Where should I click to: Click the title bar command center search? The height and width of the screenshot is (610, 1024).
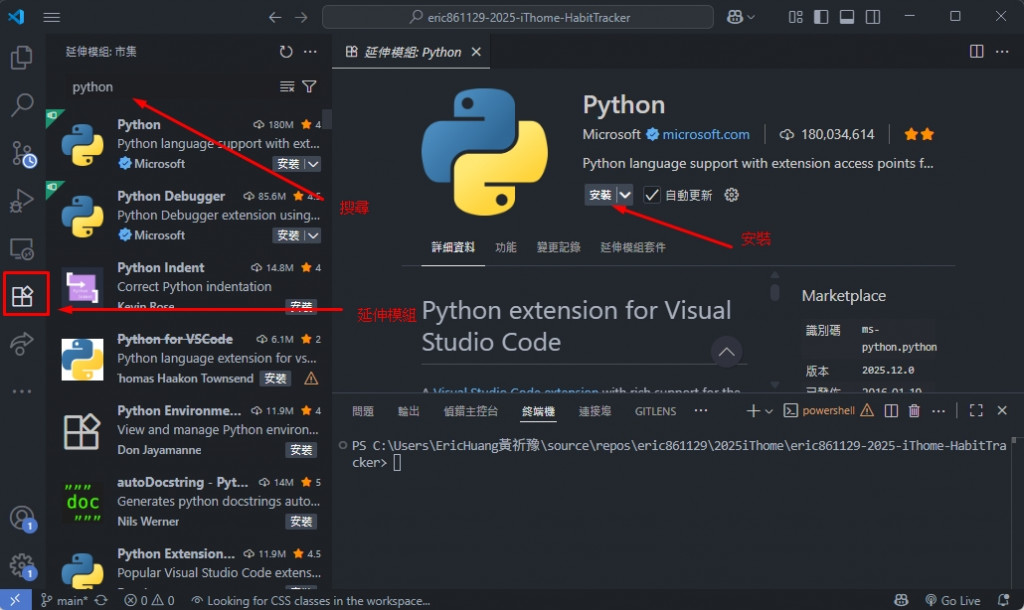[x=517, y=17]
